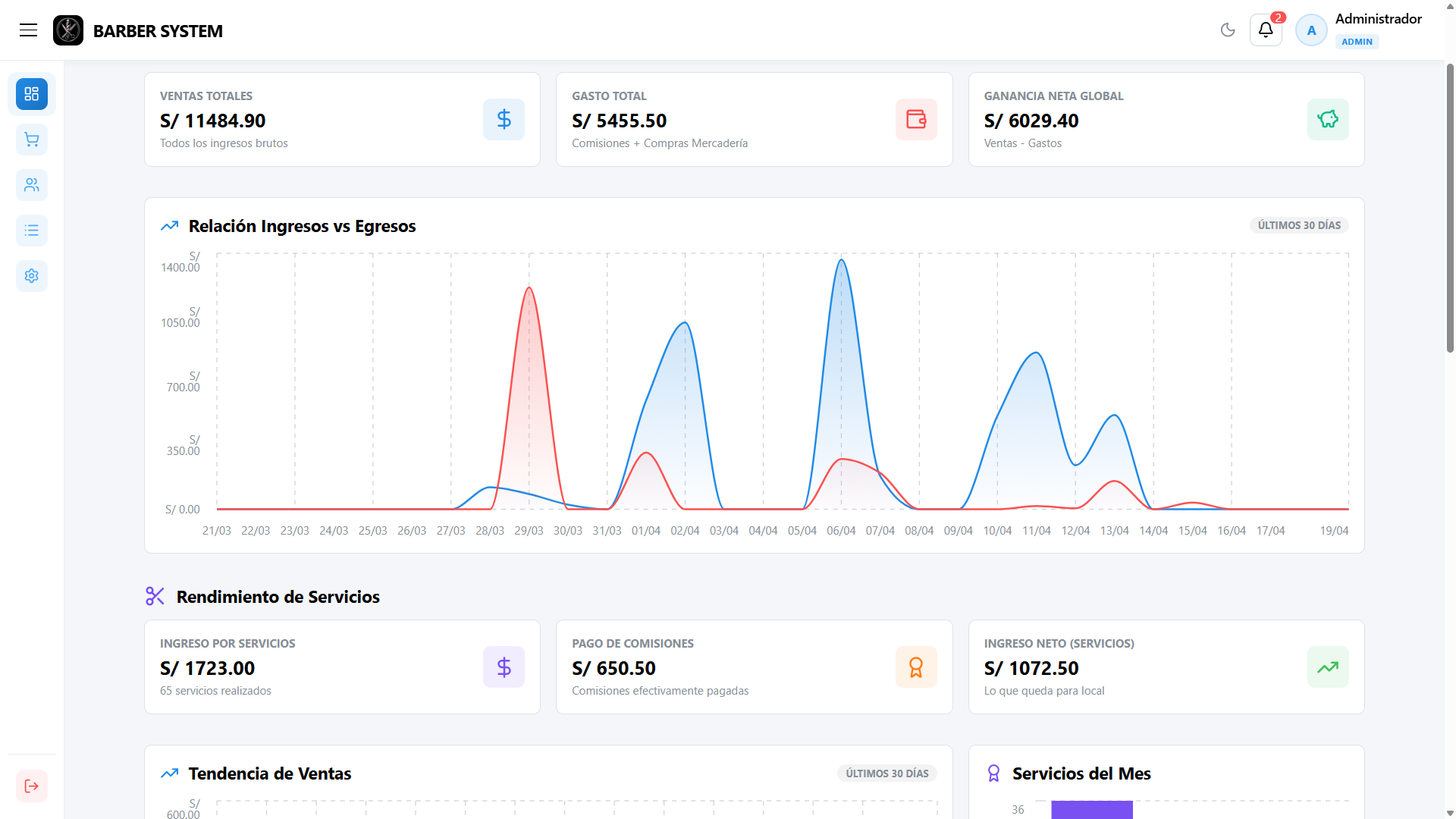
Task: Click the Ganancia Neta piggy bank icon
Action: (x=1328, y=119)
